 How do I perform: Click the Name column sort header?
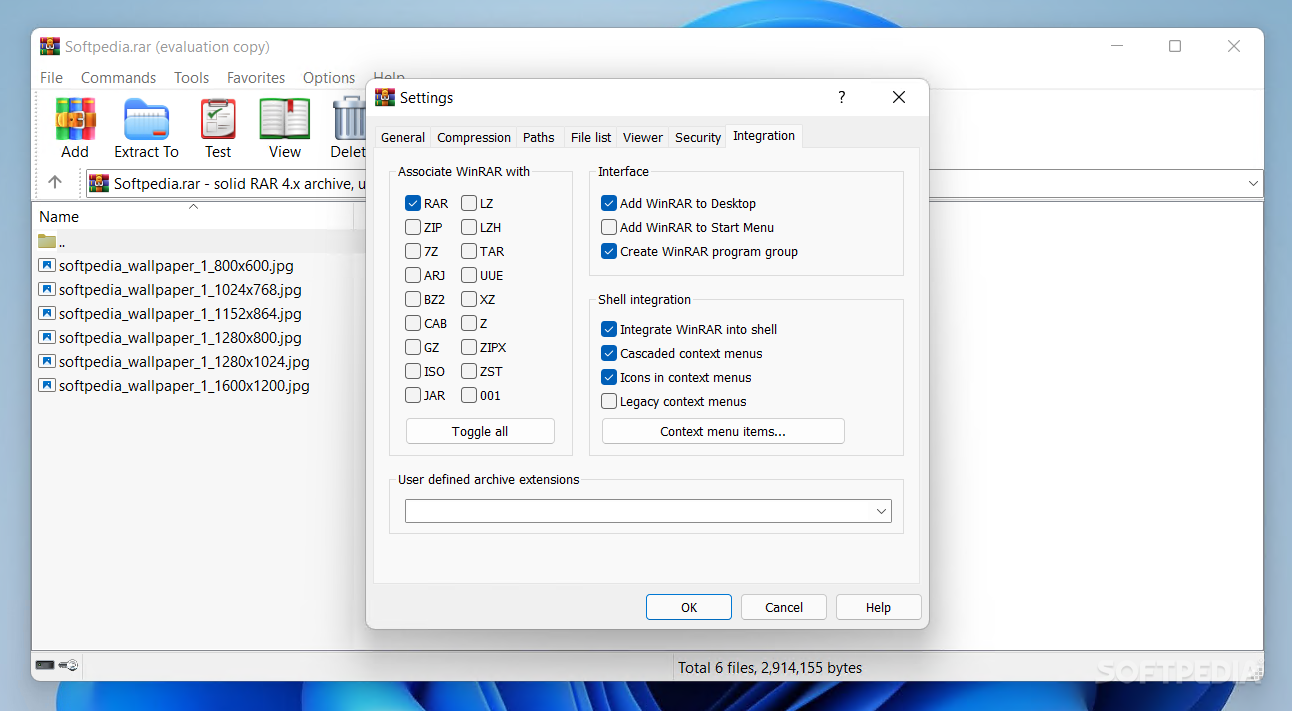(194, 216)
